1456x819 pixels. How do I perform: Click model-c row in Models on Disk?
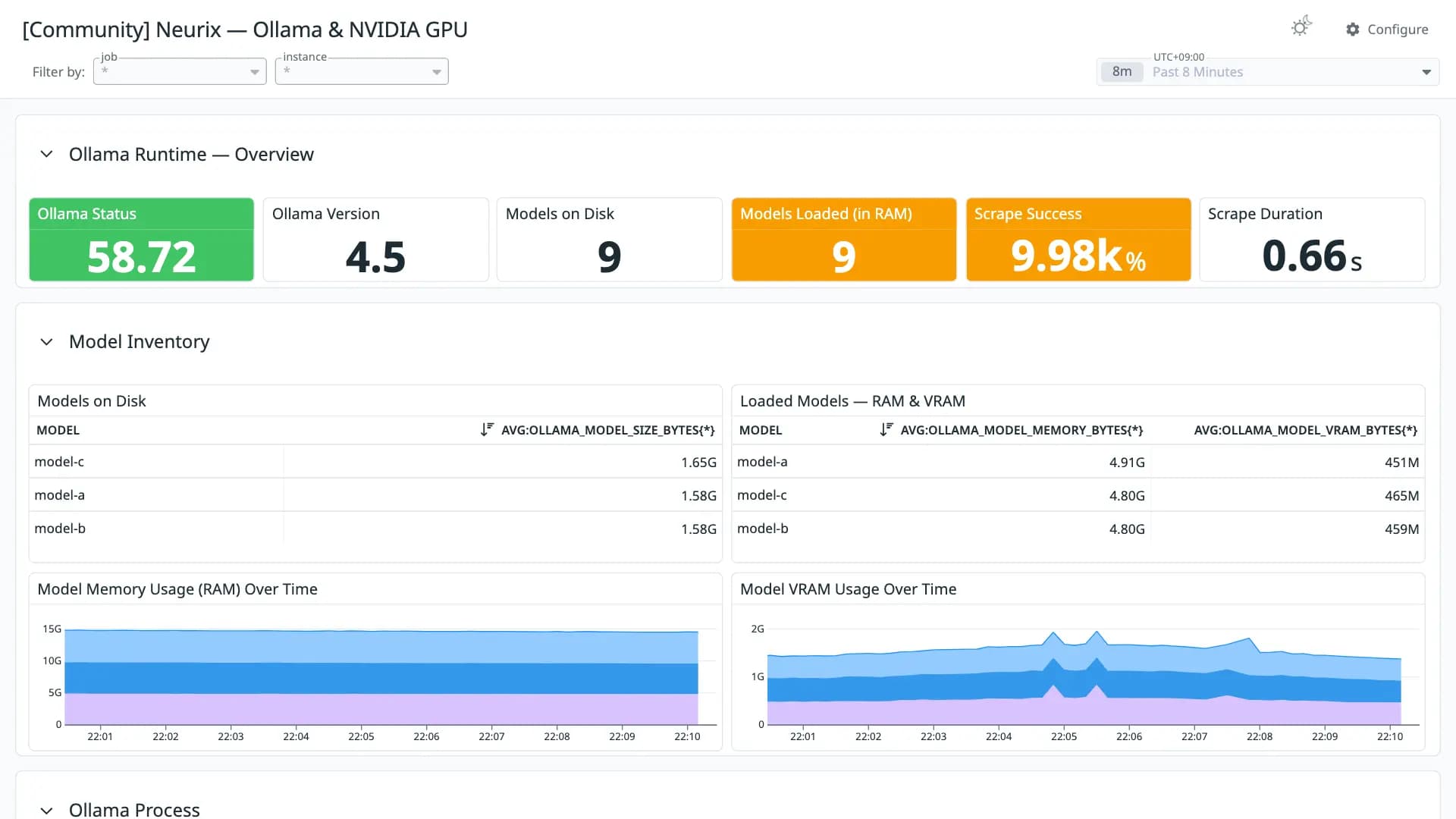click(375, 462)
